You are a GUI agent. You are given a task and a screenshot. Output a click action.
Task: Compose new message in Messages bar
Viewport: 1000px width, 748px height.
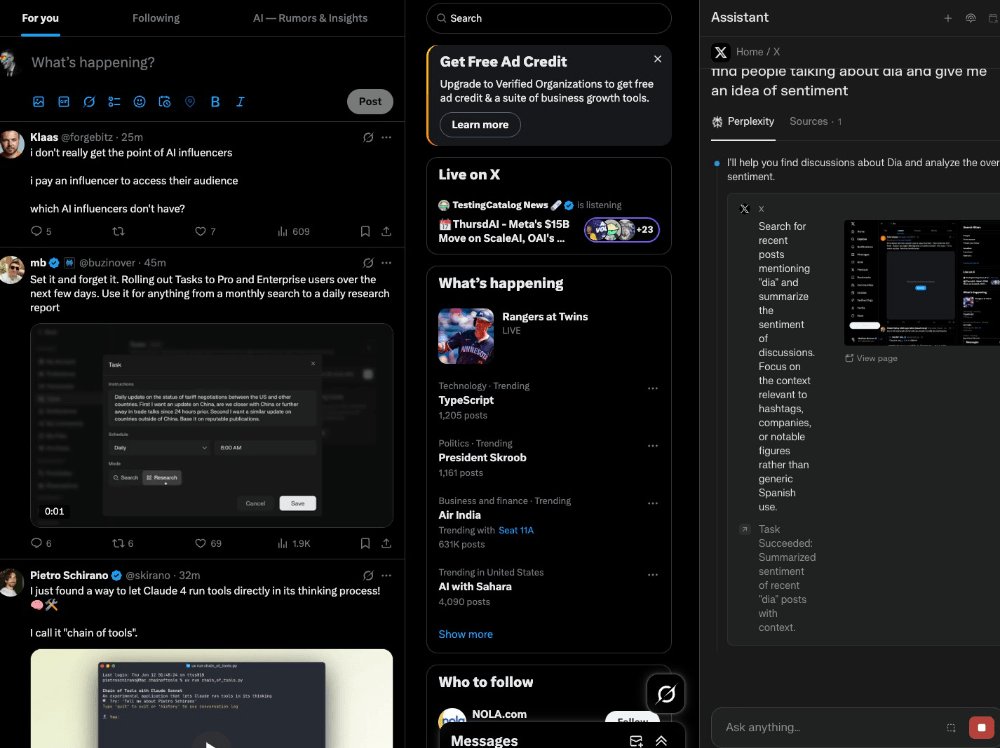point(636,740)
